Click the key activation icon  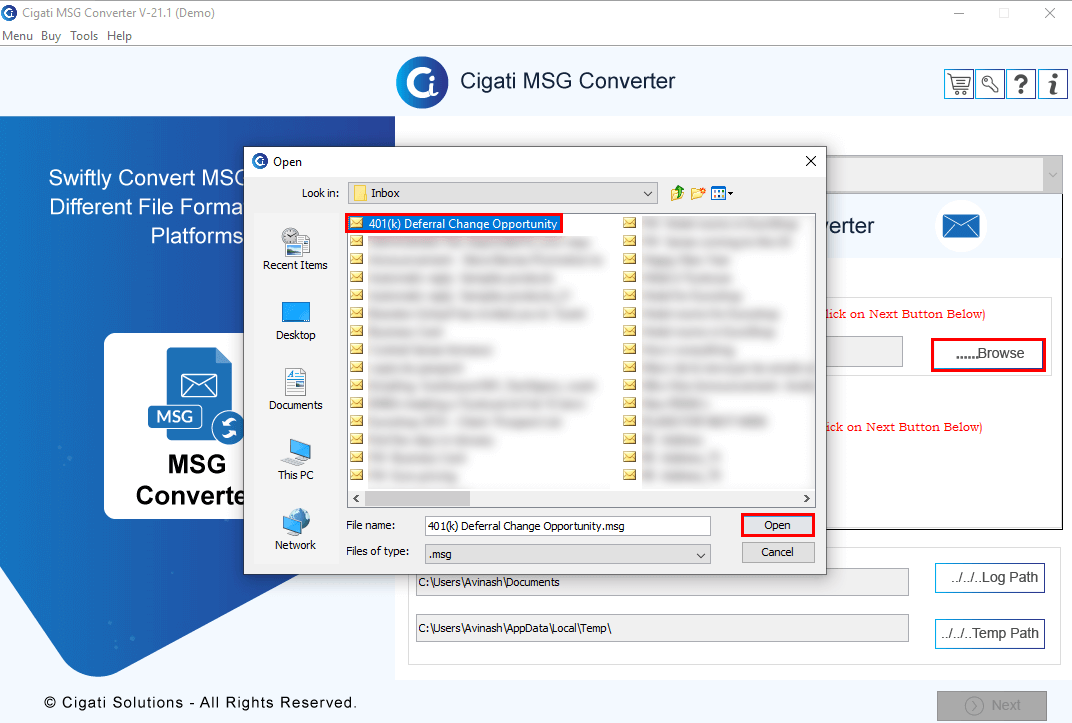pyautogui.click(x=990, y=84)
